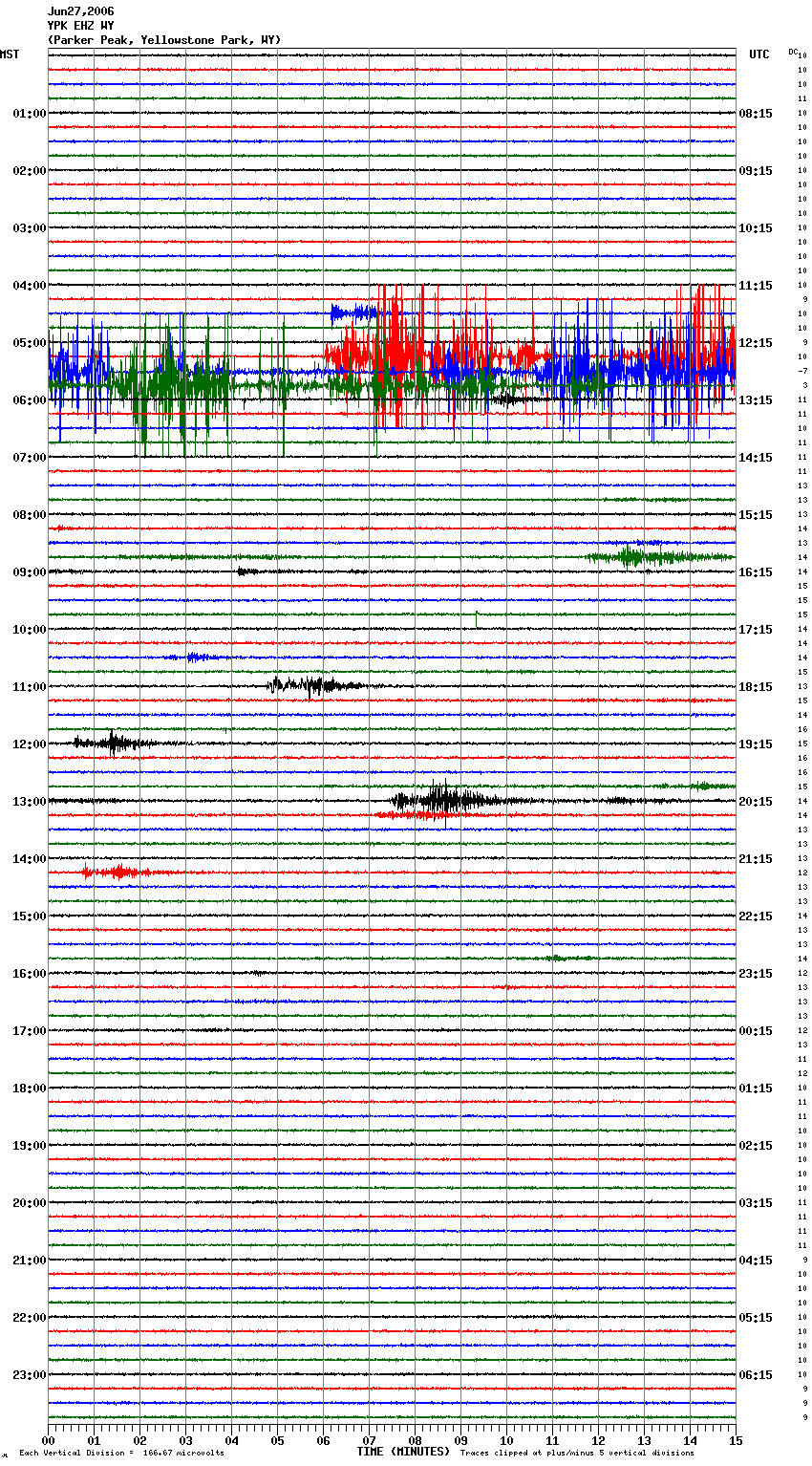Click the Parker Peak, Yellowstone Park location title
Image resolution: width=812 pixels, height=1466 pixels.
click(164, 40)
